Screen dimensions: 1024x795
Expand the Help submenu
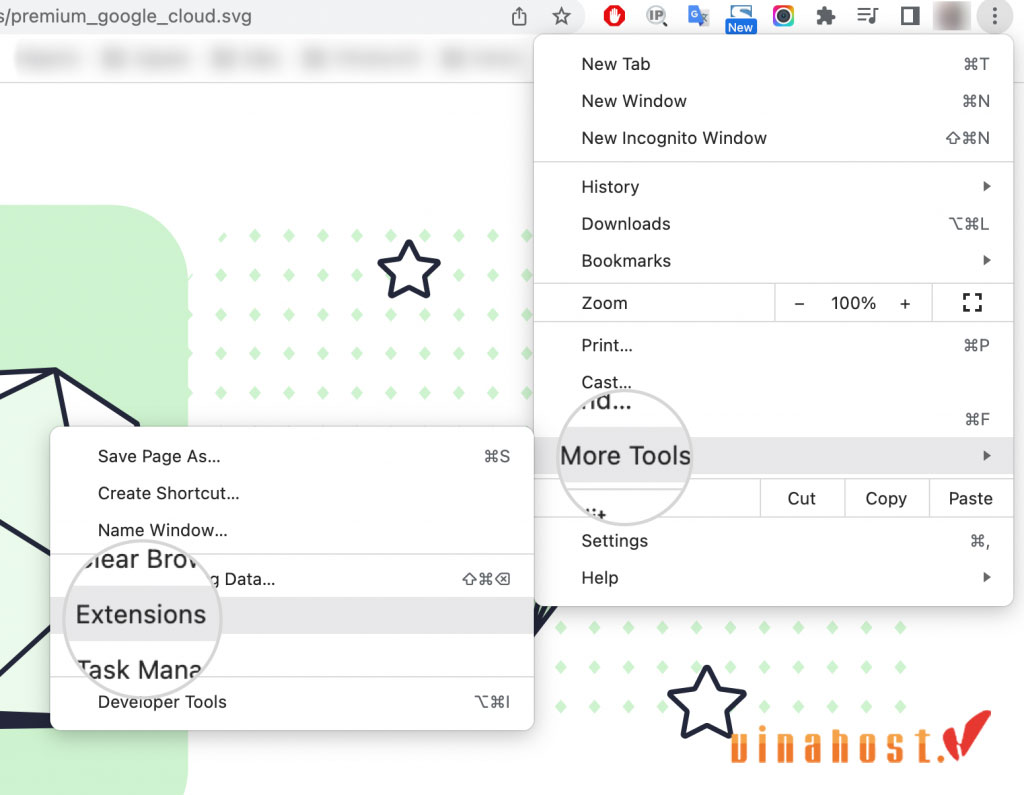pyautogui.click(x=773, y=577)
